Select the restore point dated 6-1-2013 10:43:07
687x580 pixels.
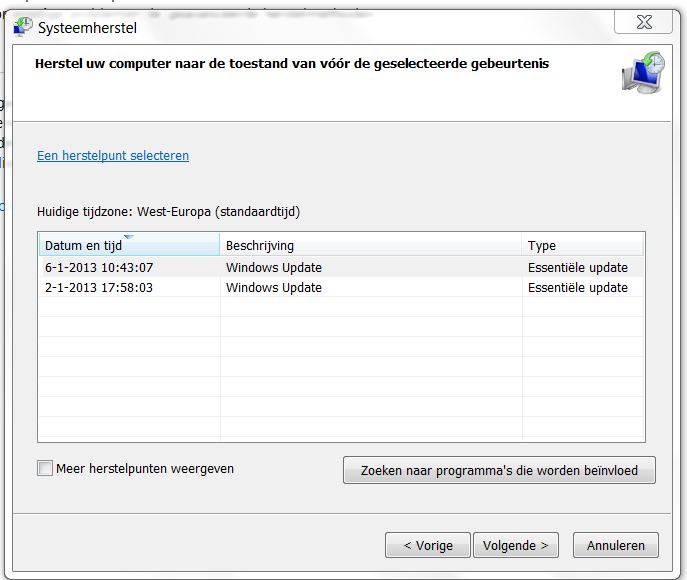[341, 267]
